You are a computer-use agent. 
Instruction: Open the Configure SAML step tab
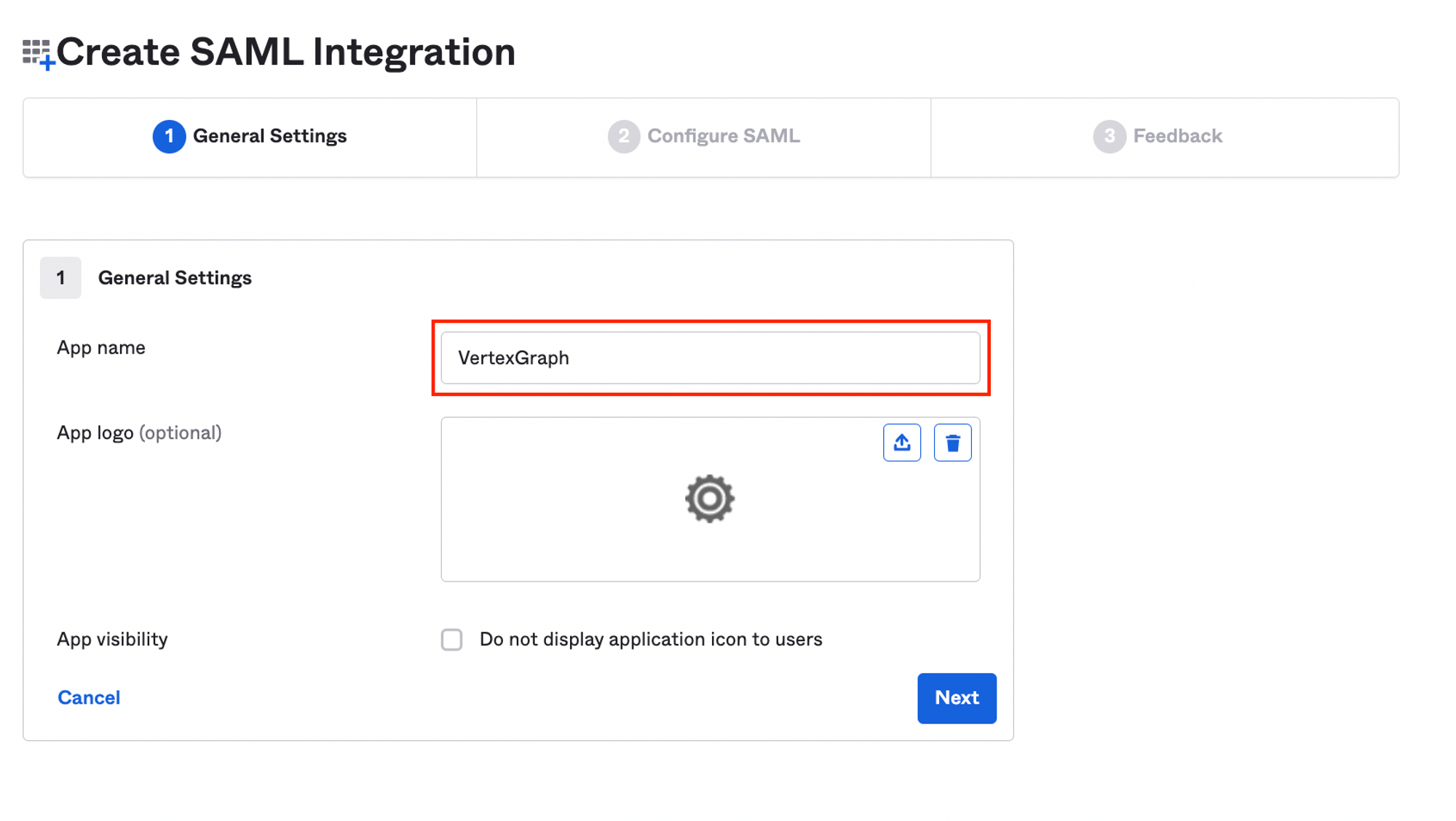point(703,137)
